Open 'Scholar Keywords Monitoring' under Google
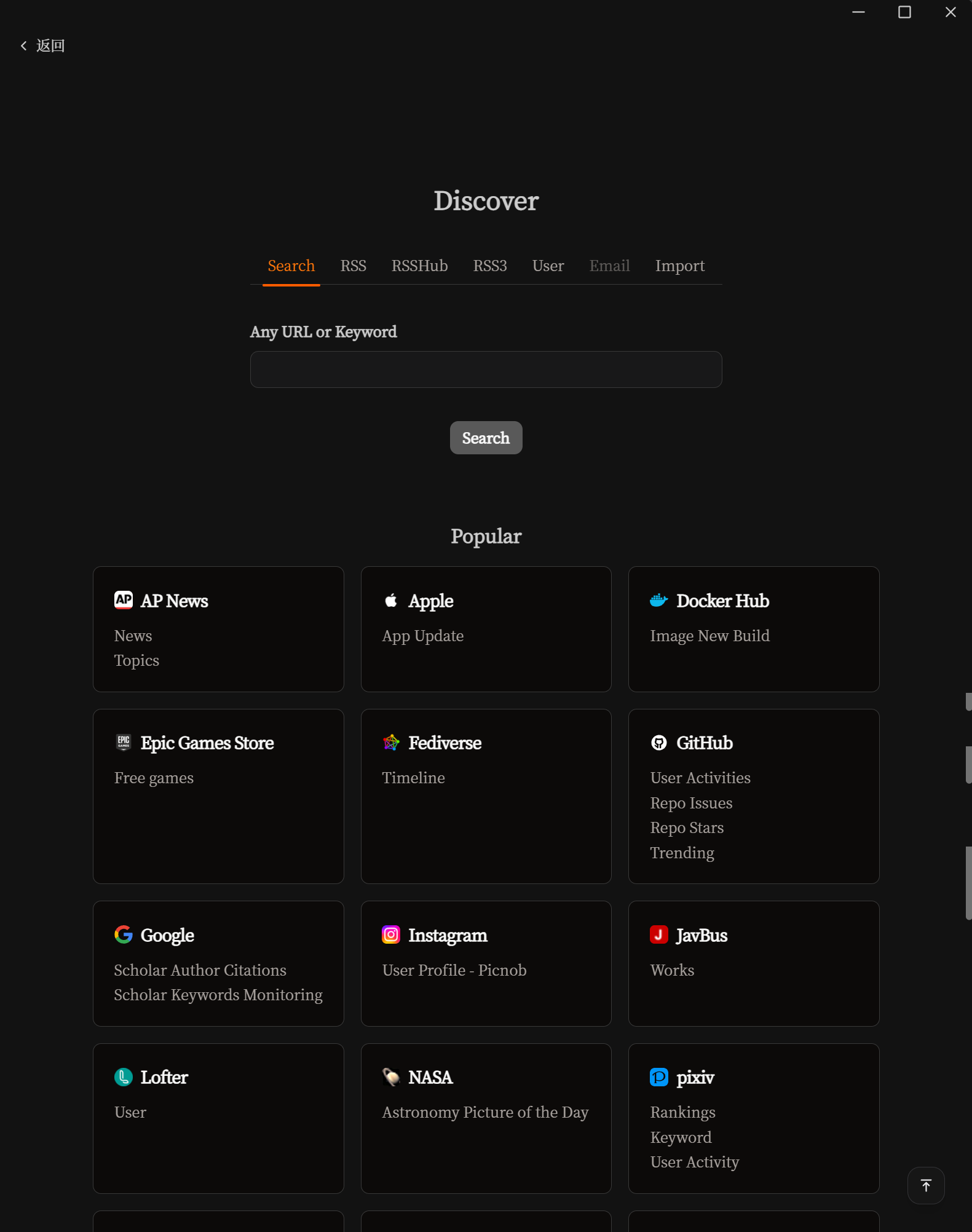Screen dimensions: 972x1232 pos(218,995)
